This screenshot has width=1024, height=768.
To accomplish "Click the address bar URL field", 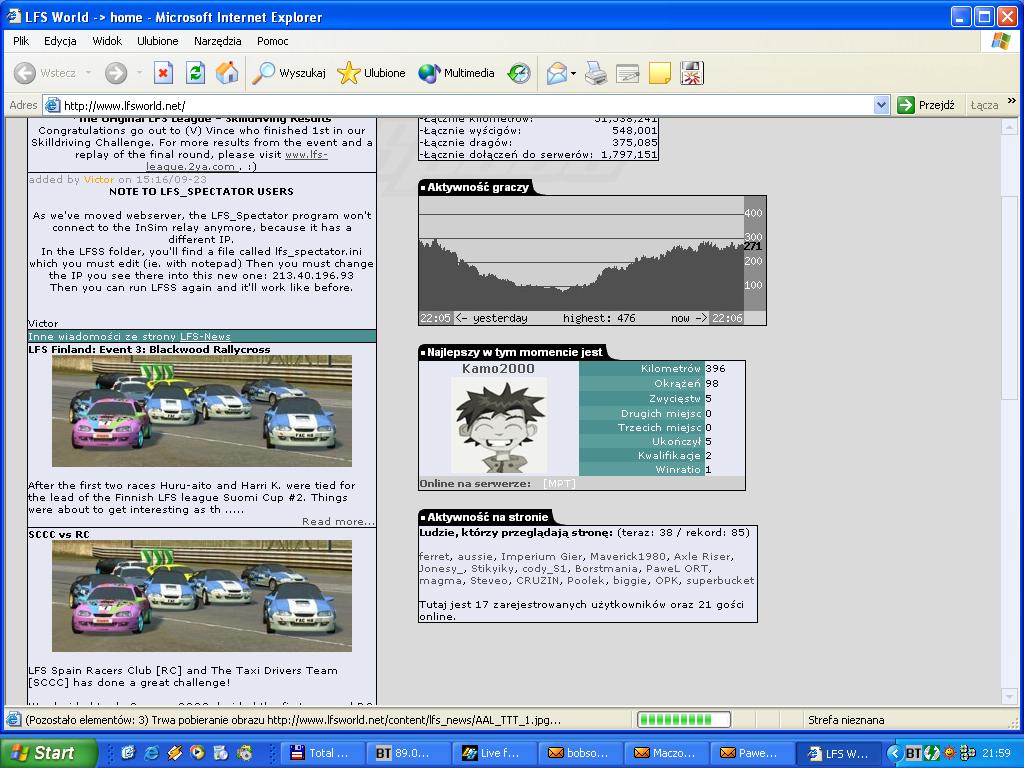I will click(x=457, y=105).
